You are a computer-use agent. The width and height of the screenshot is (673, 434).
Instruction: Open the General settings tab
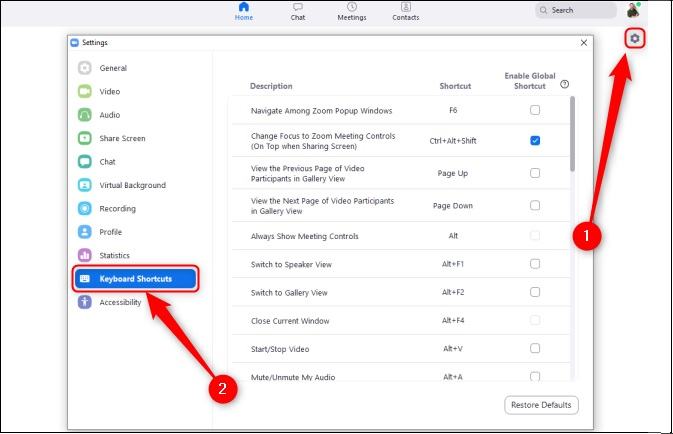tap(136, 68)
